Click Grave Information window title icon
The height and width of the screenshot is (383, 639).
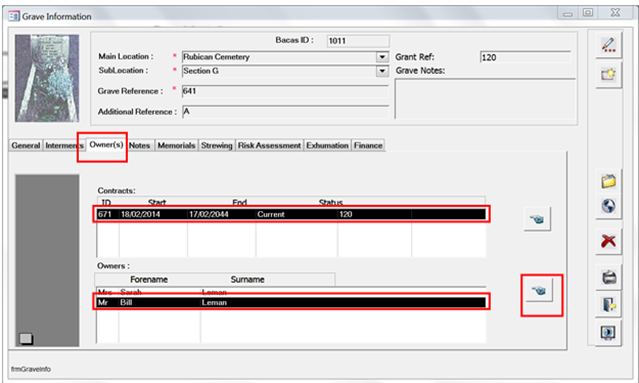pos(14,16)
